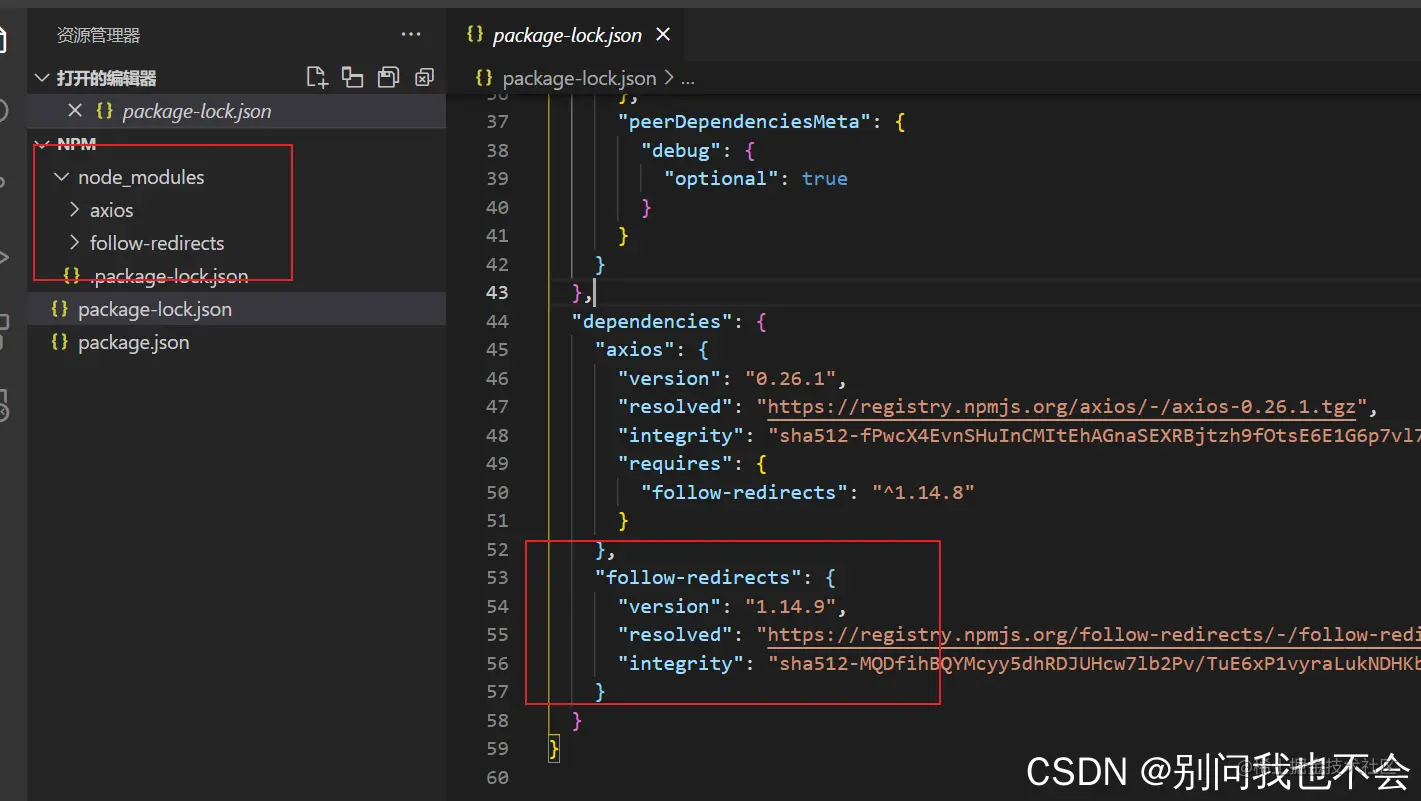Open the Explorer panel more actions (…) menu

[x=411, y=35]
